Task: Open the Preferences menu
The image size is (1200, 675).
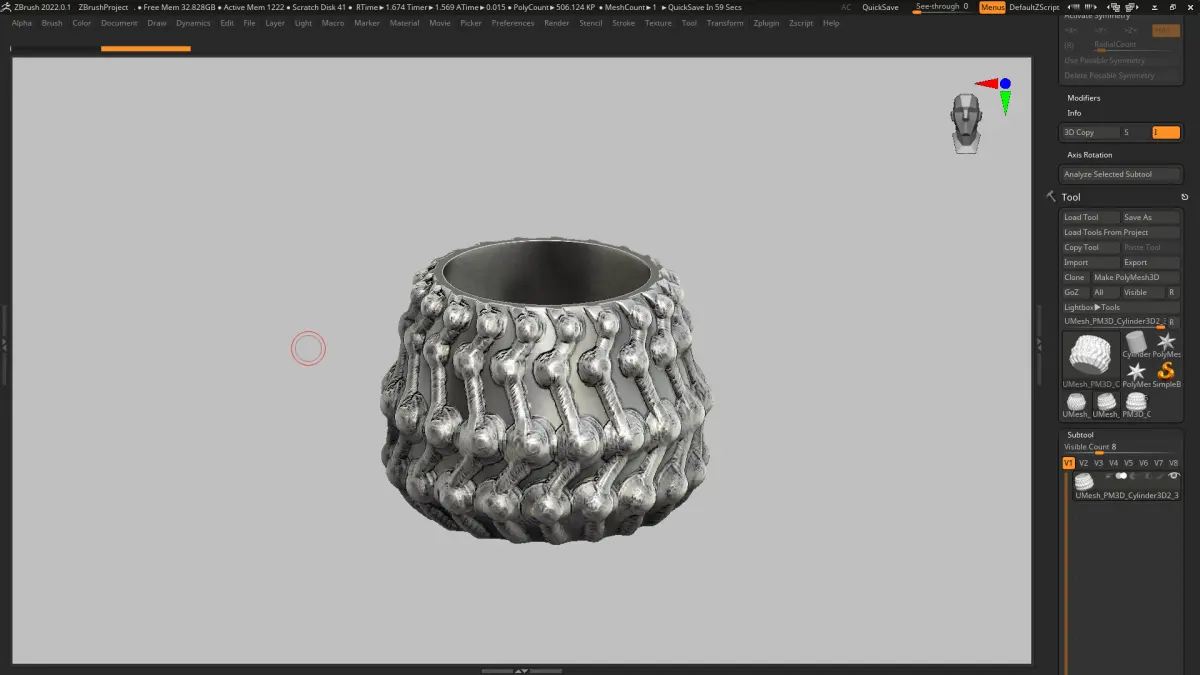Action: coord(513,23)
